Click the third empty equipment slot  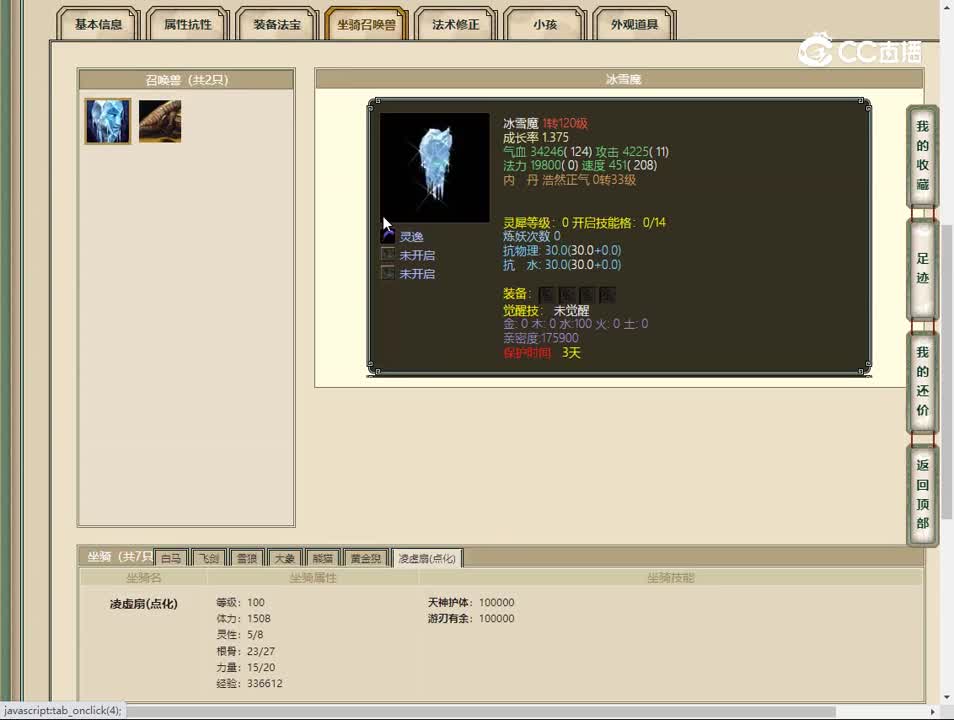click(587, 295)
